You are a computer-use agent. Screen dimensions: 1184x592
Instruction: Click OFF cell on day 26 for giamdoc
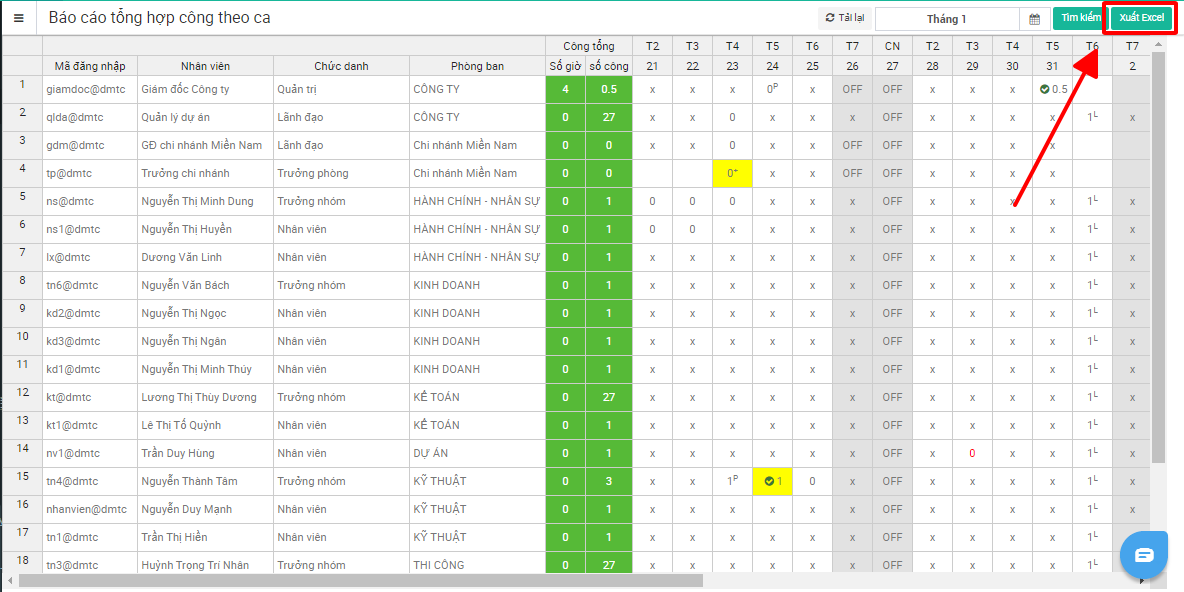pyautogui.click(x=852, y=89)
